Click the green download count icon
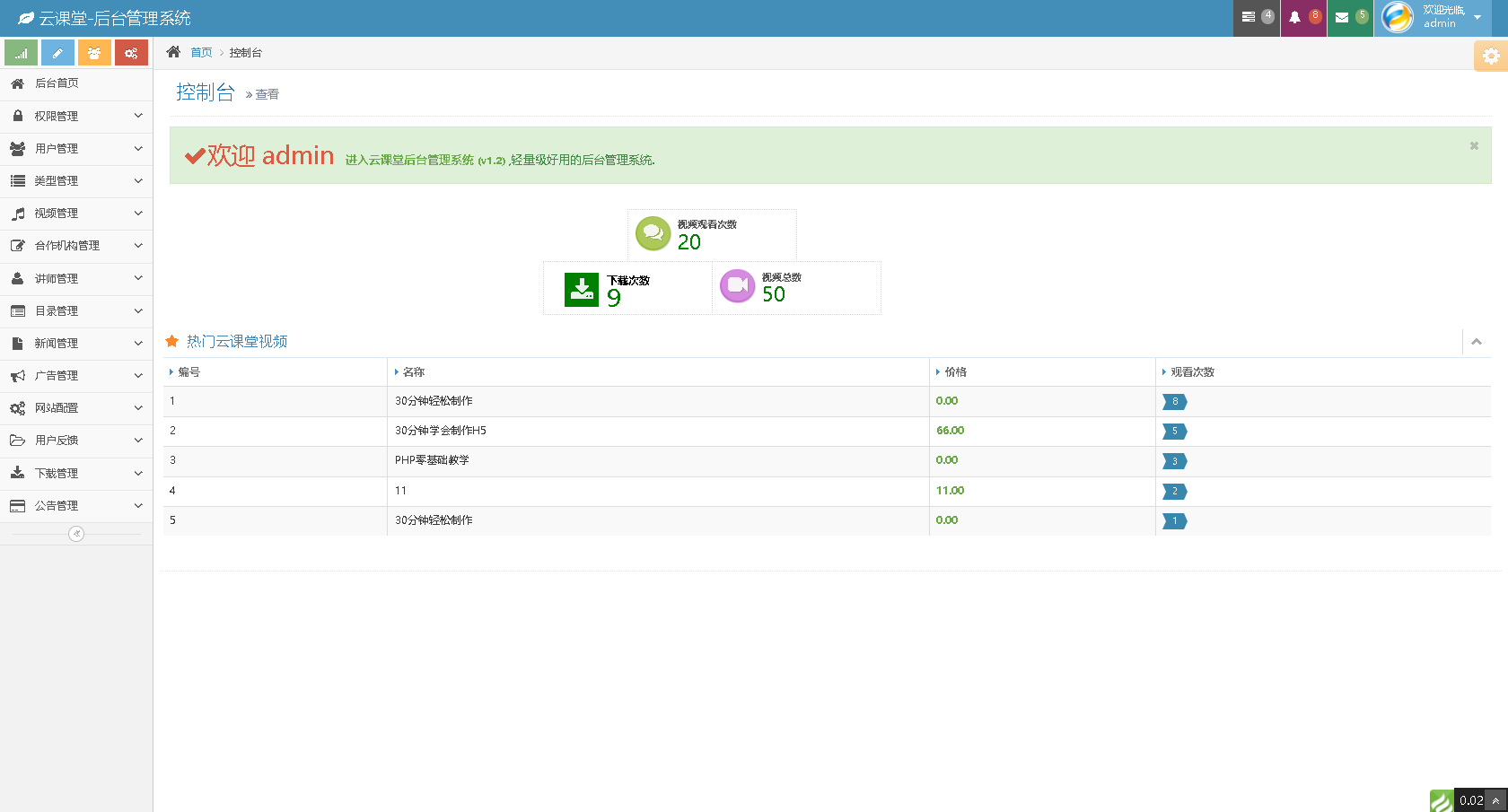The image size is (1508, 812). pos(582,289)
